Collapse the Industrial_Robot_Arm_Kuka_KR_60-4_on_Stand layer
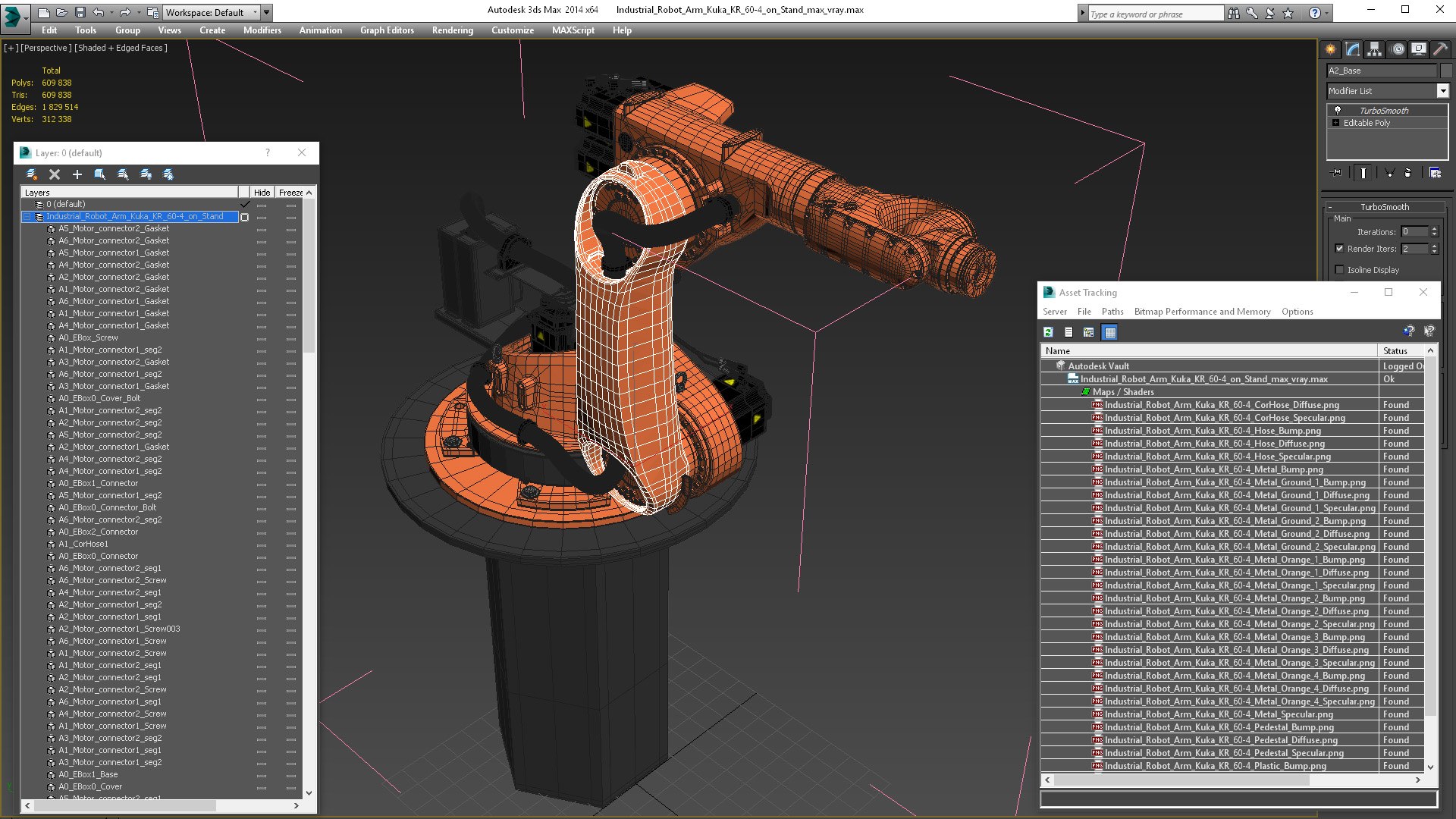The width and height of the screenshot is (1456, 819). coord(27,216)
